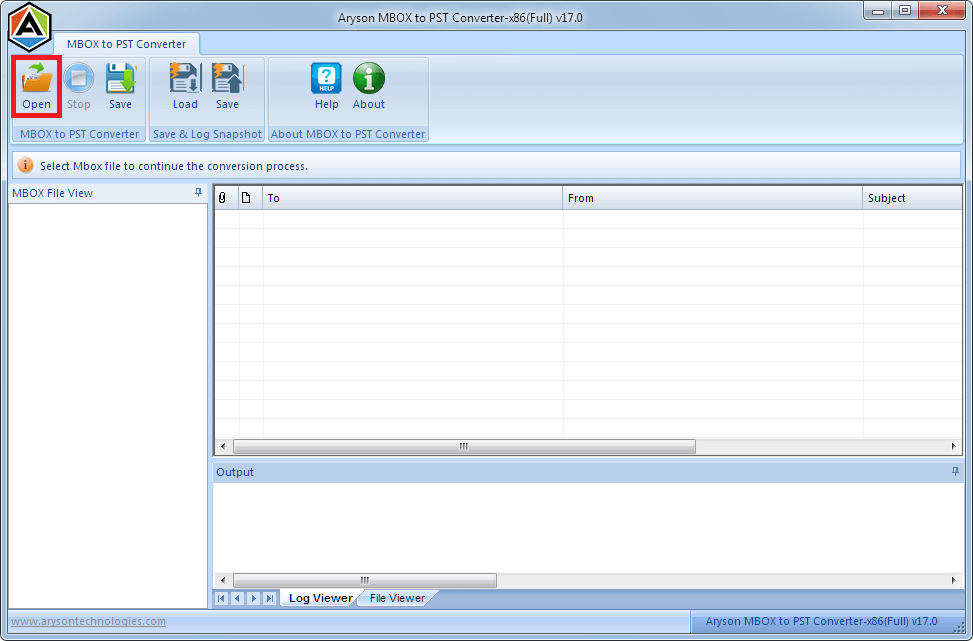Image resolution: width=973 pixels, height=641 pixels.
Task: Click Output panel scroll left arrow
Action: point(223,580)
